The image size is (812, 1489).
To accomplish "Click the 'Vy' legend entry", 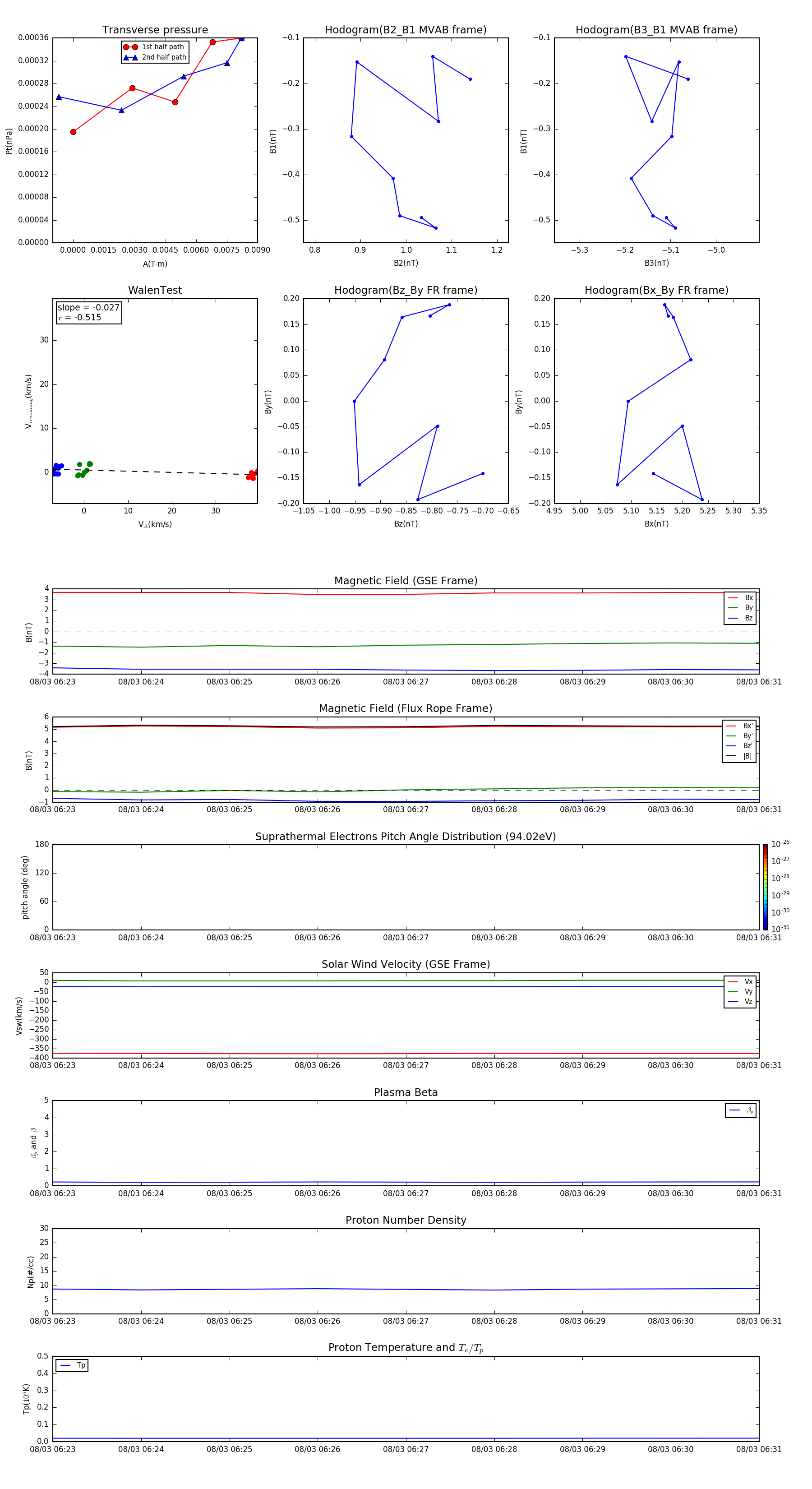I will pyautogui.click(x=740, y=991).
